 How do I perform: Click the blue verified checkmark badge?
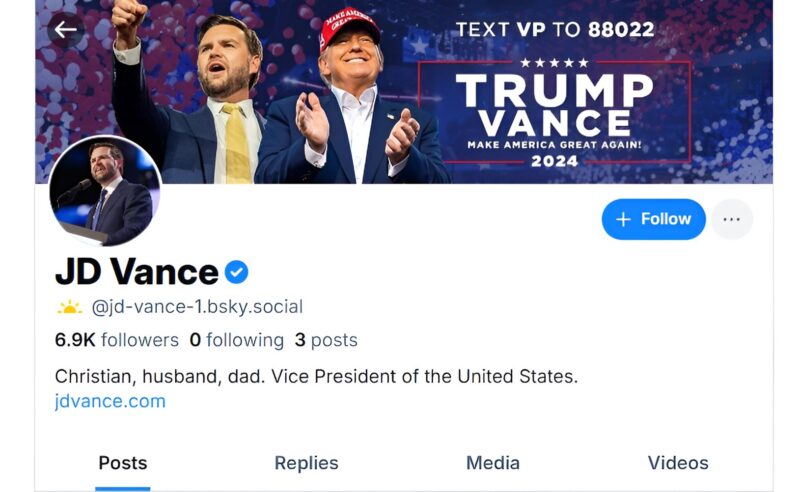tap(237, 272)
